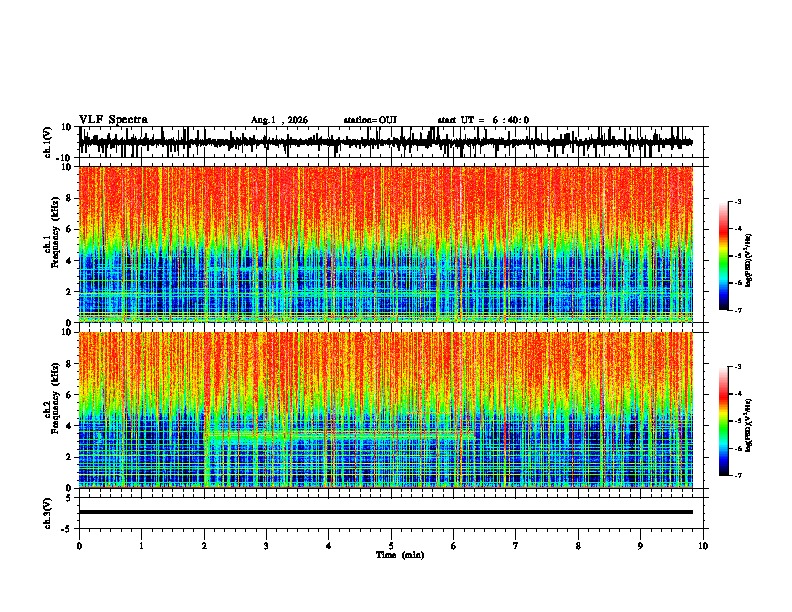Click time axis tick label "1"
This screenshot has height=612, width=792.
pyautogui.click(x=141, y=546)
